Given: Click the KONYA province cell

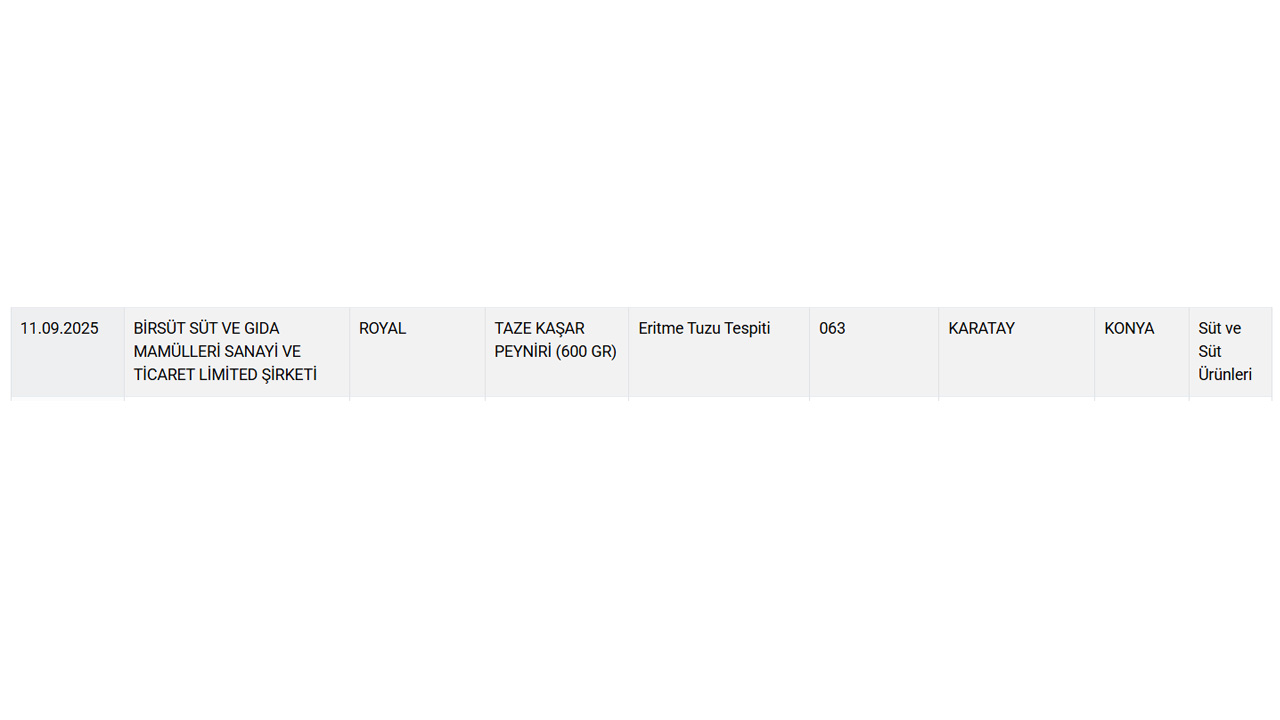Looking at the screenshot, I should (x=1129, y=328).
